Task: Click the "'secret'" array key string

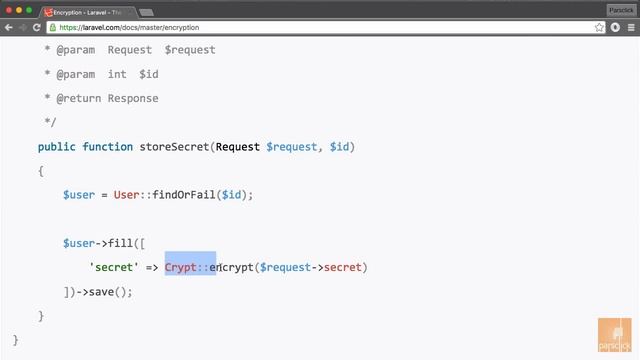Action: pyautogui.click(x=114, y=267)
